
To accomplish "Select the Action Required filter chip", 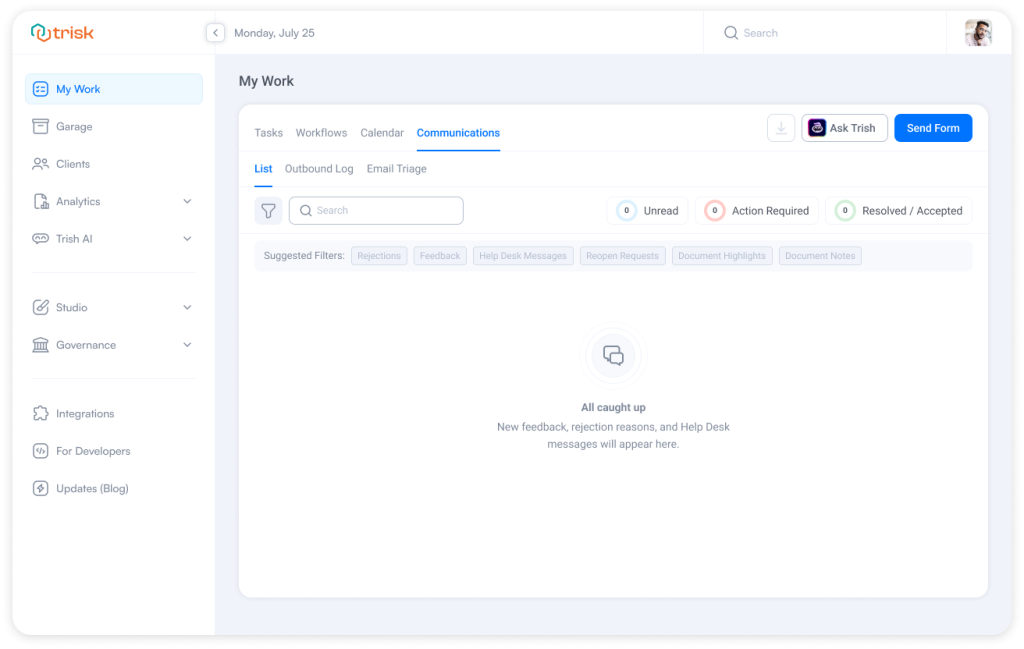I will (757, 210).
